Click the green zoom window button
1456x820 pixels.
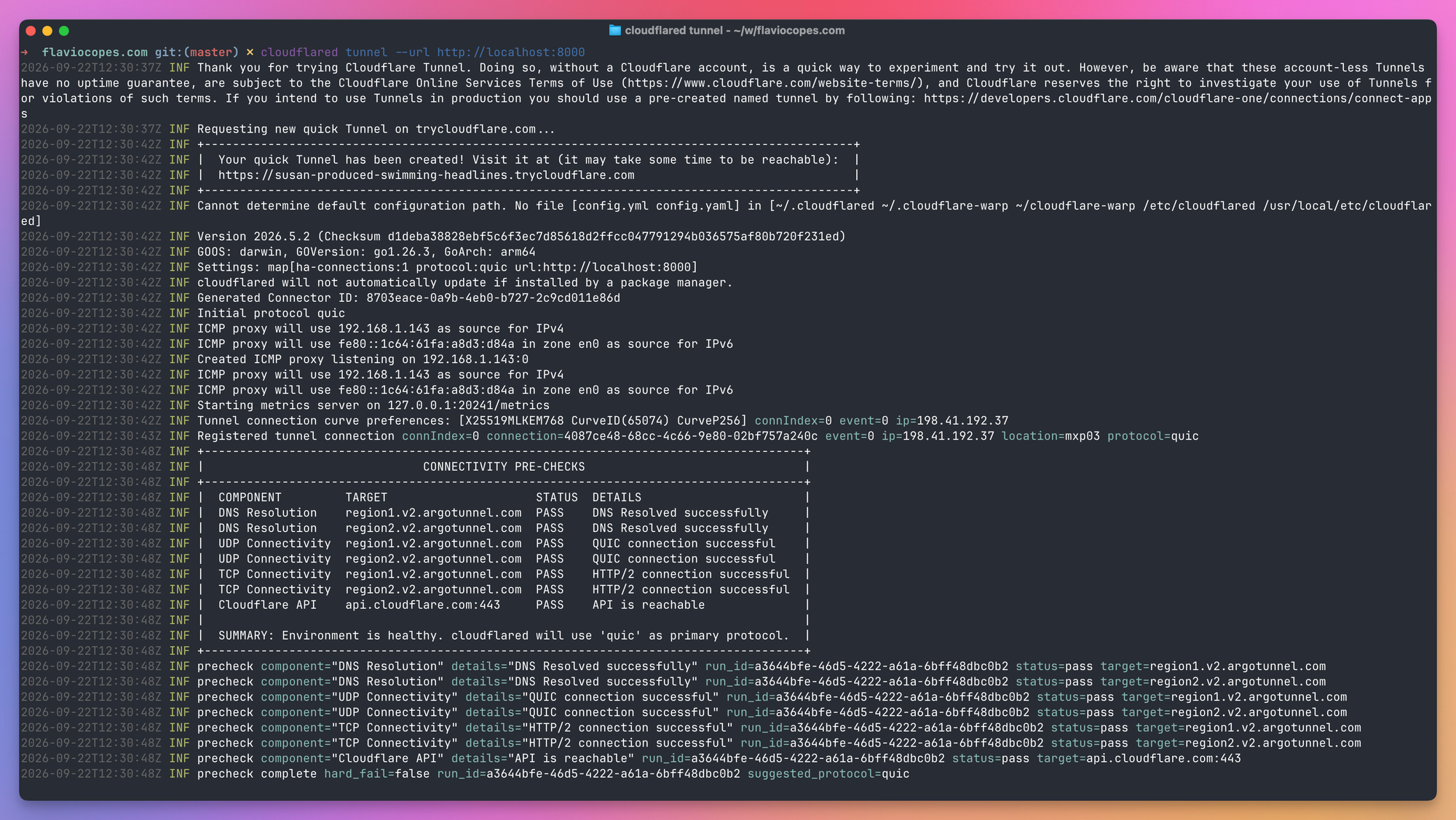64,31
